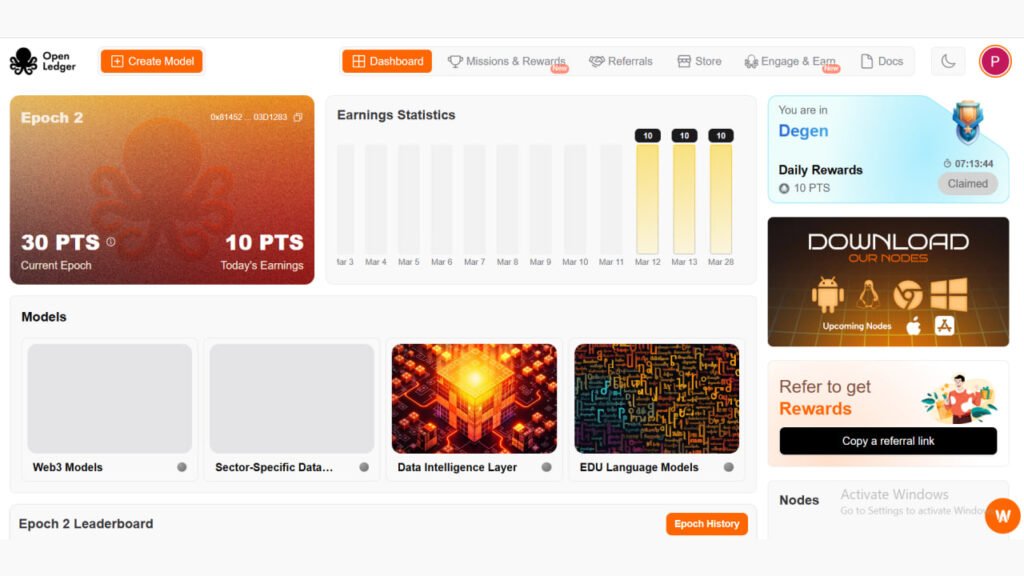Select the Mar 12 earnings bar
The image size is (1024, 576).
648,199
